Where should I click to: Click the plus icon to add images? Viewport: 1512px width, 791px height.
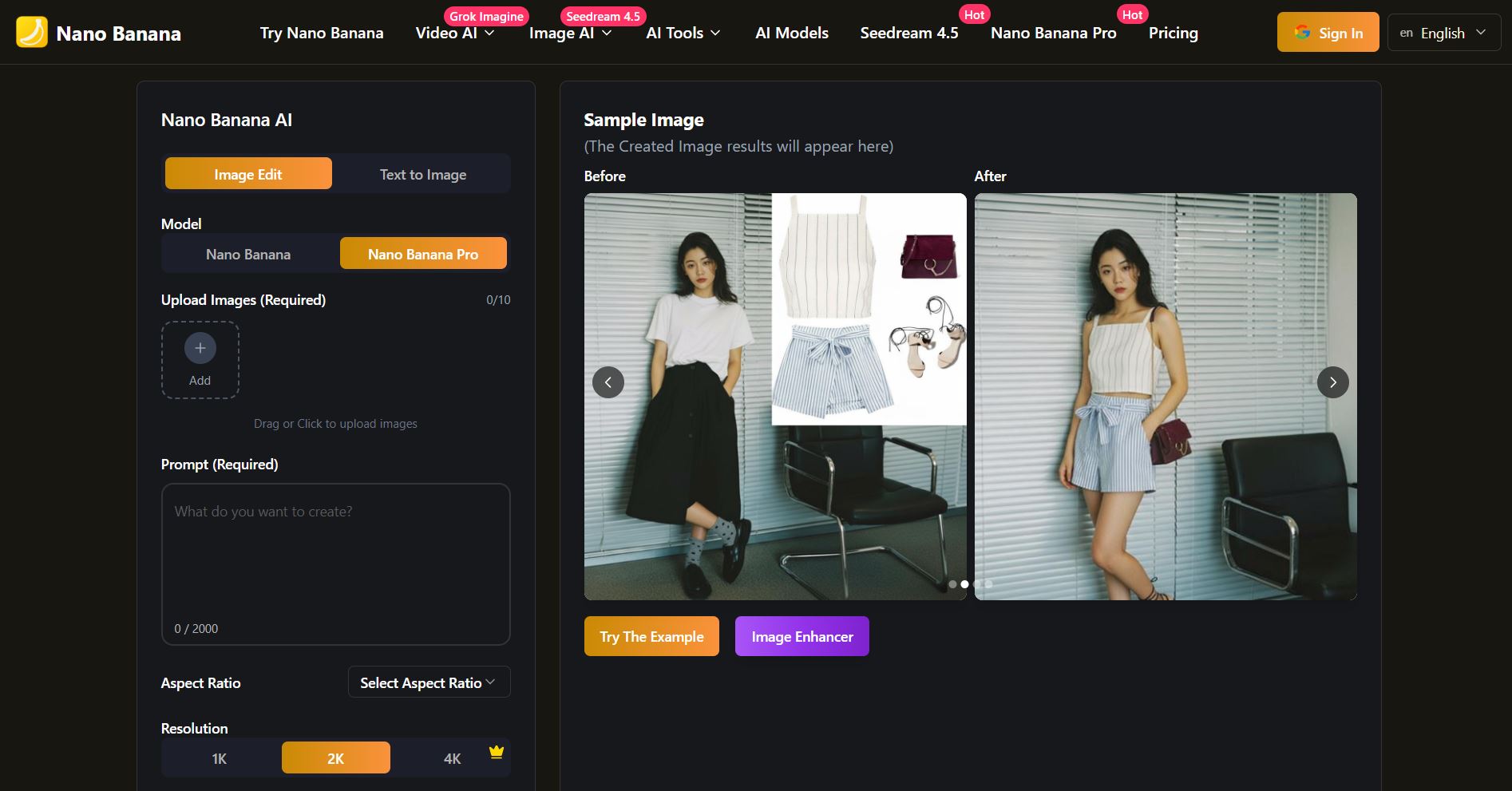tap(200, 349)
